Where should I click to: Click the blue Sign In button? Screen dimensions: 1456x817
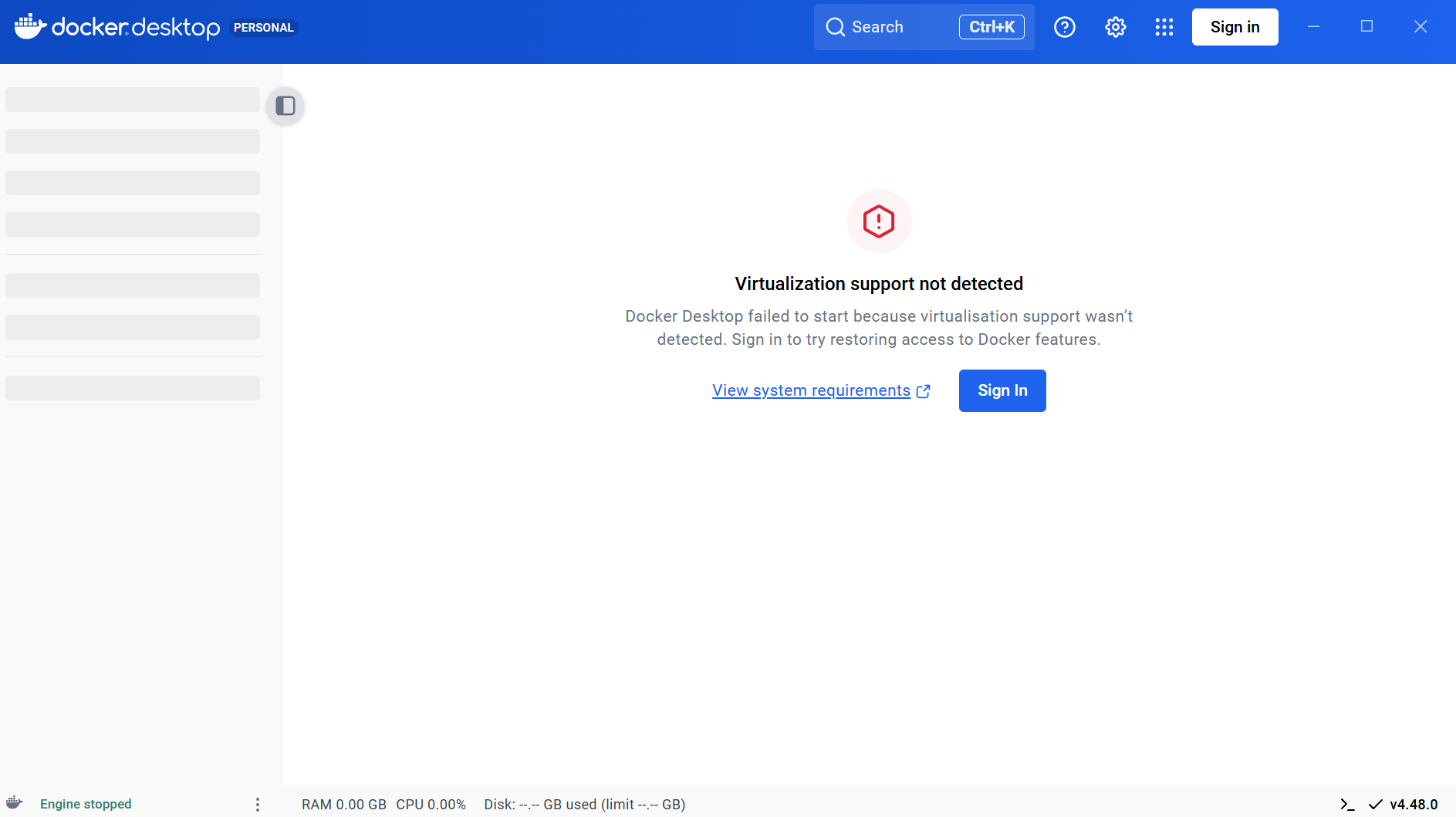[x=1002, y=390]
